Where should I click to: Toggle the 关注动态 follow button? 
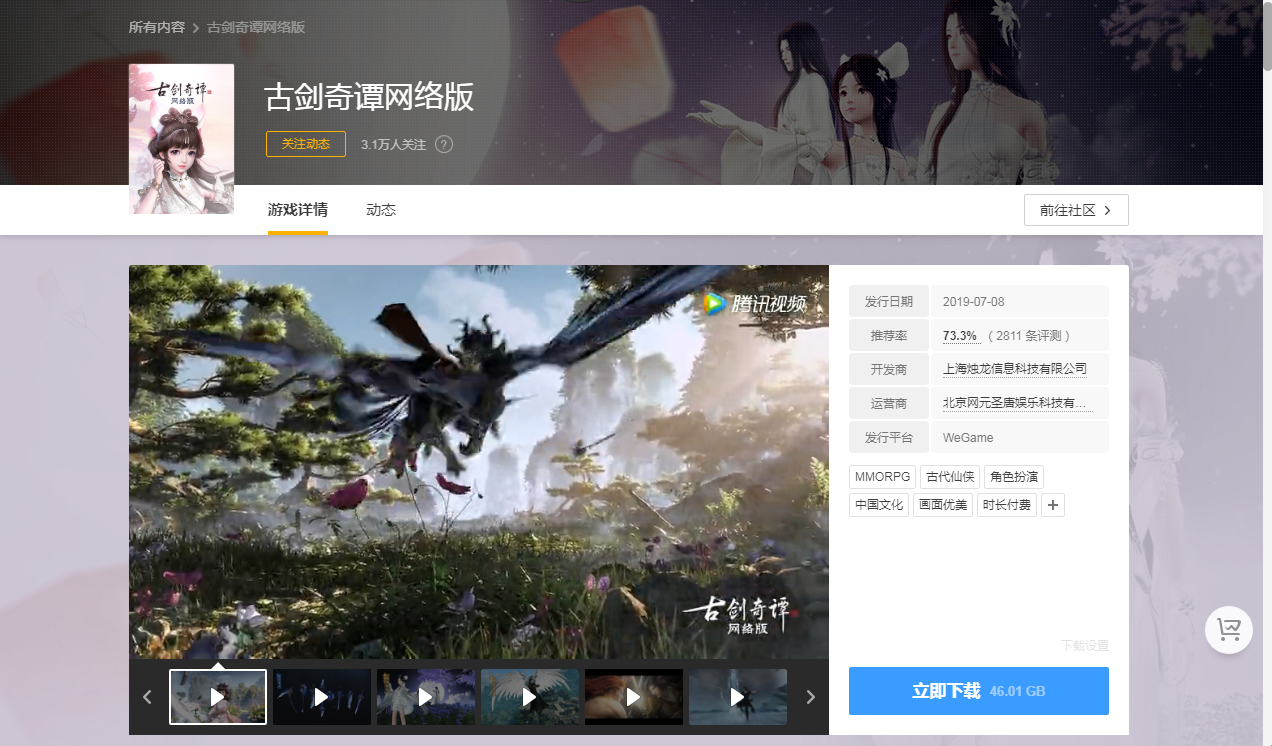coord(306,144)
